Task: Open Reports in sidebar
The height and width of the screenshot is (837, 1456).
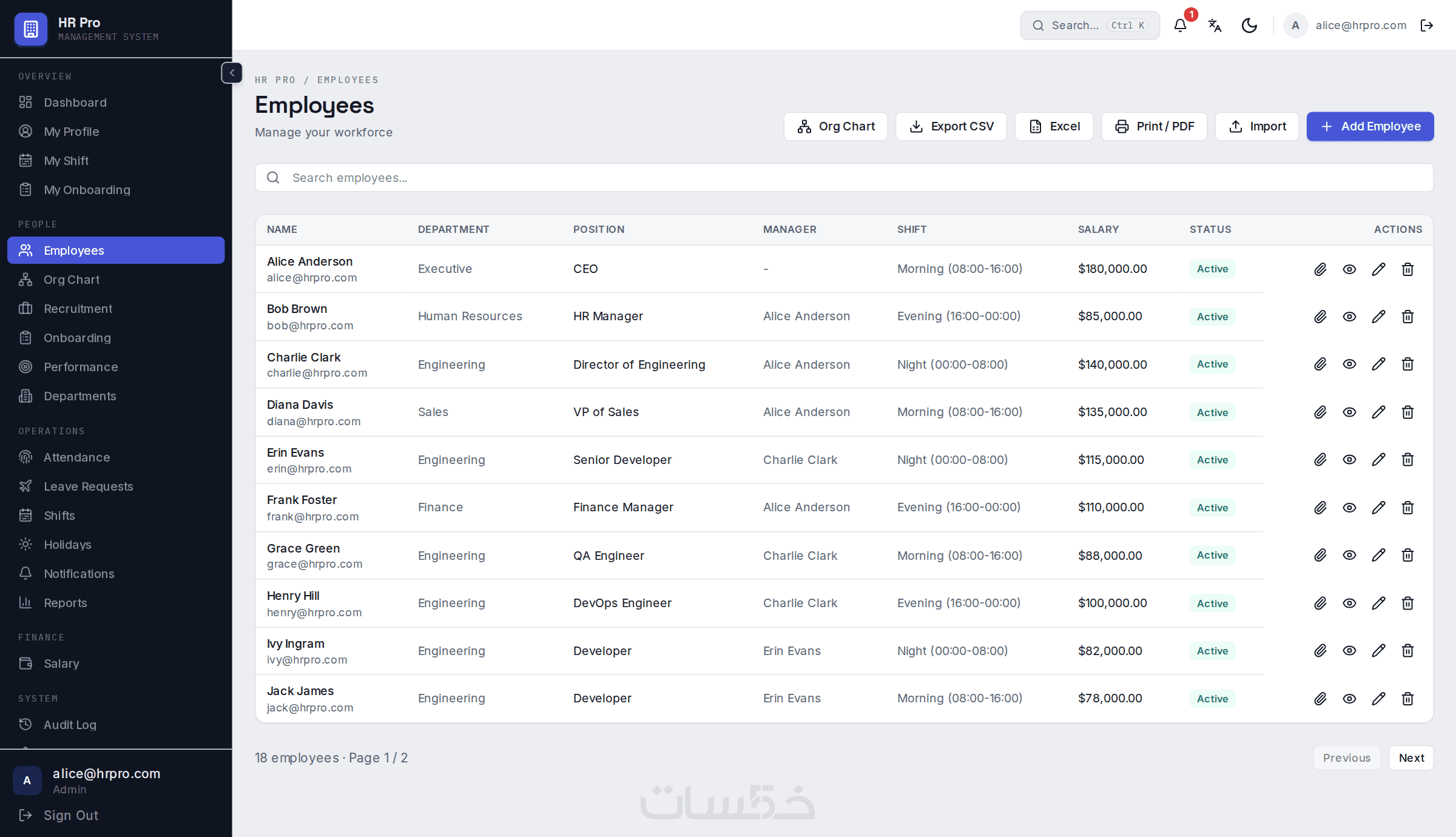Action: (x=116, y=603)
